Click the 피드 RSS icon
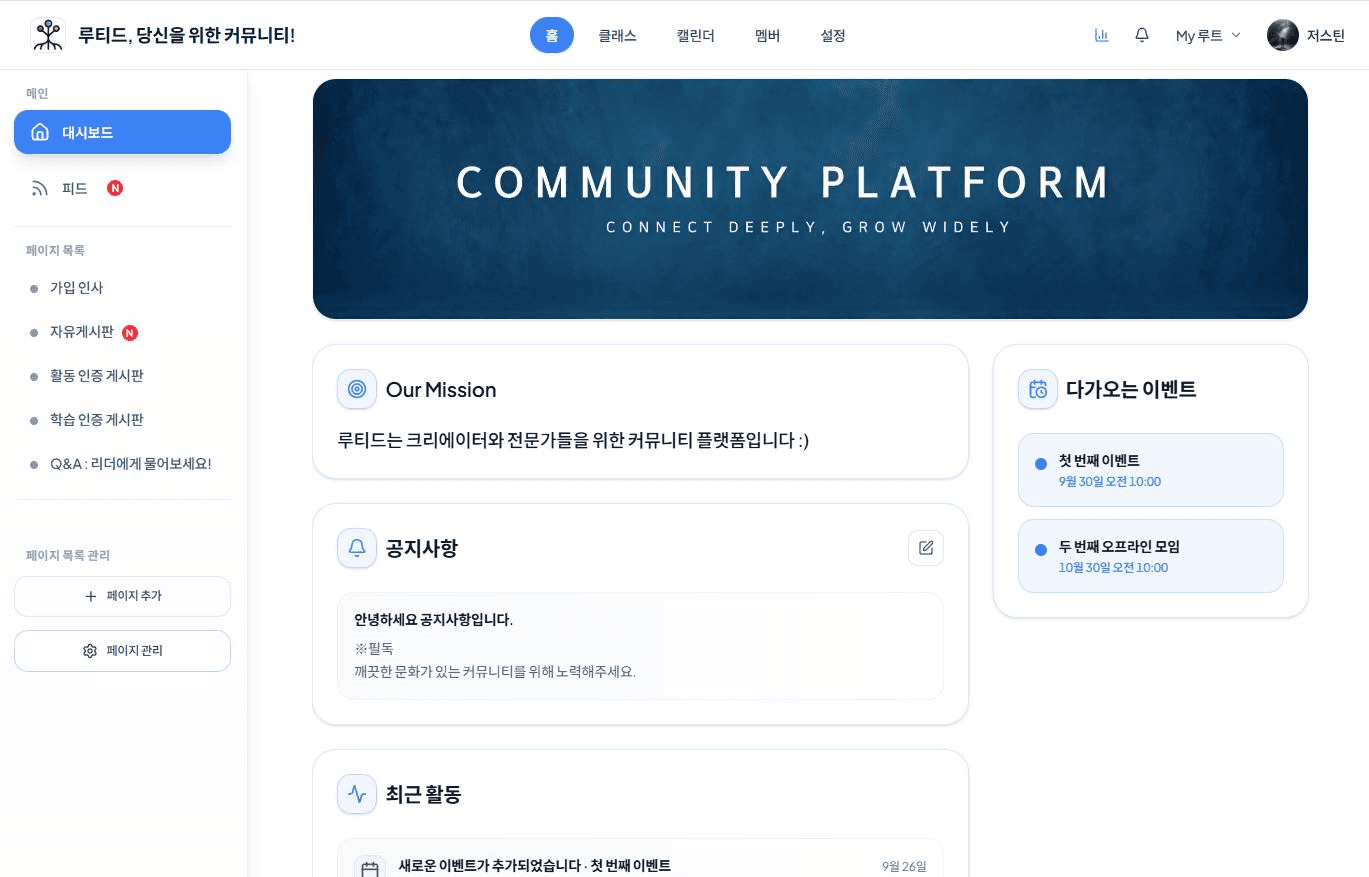The image size is (1369, 877). click(x=40, y=188)
